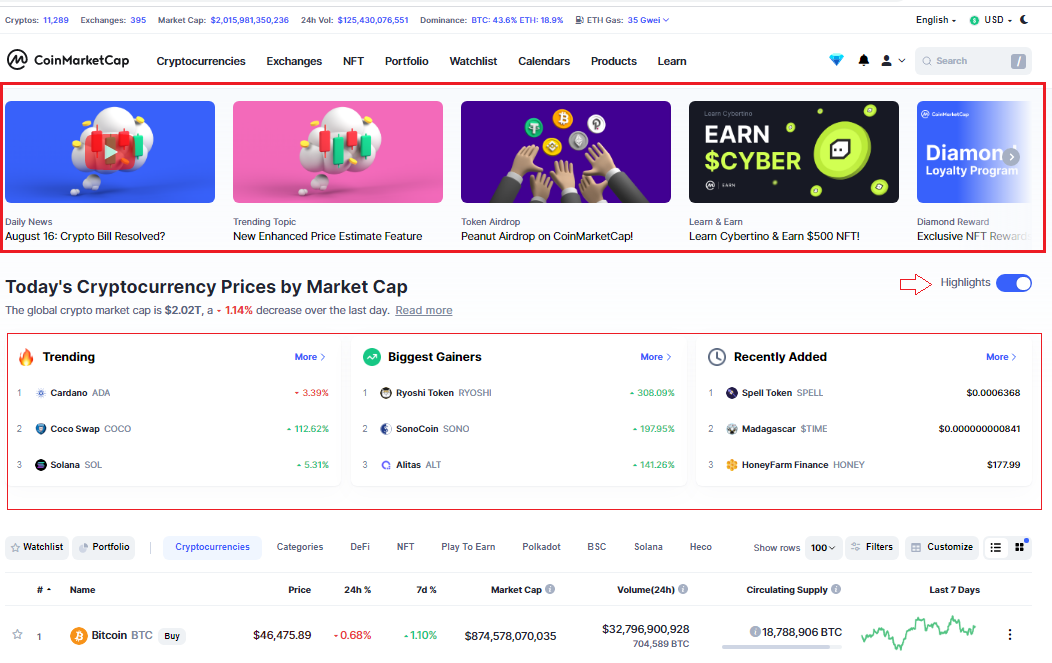Open the user account profile icon
Viewport: 1052px width, 663px height.
click(x=886, y=60)
